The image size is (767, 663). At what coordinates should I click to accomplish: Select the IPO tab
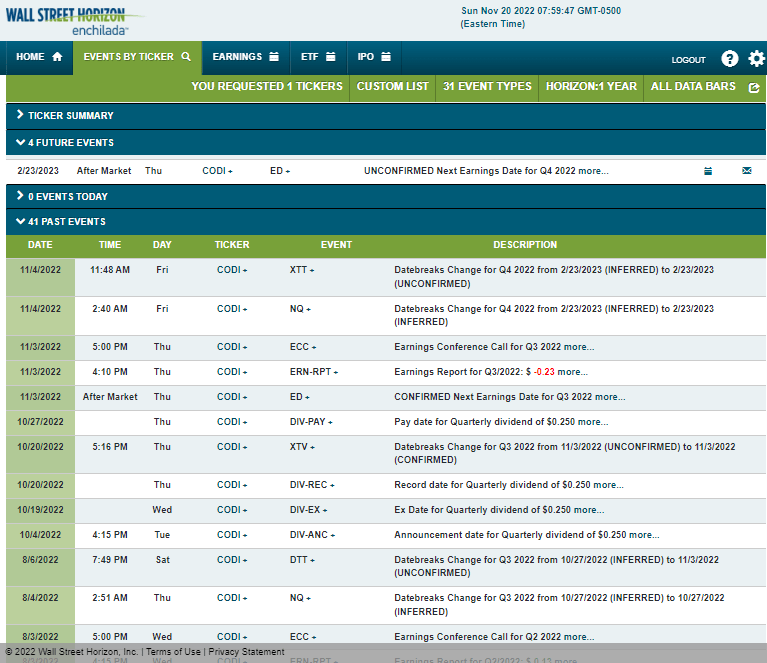[374, 57]
